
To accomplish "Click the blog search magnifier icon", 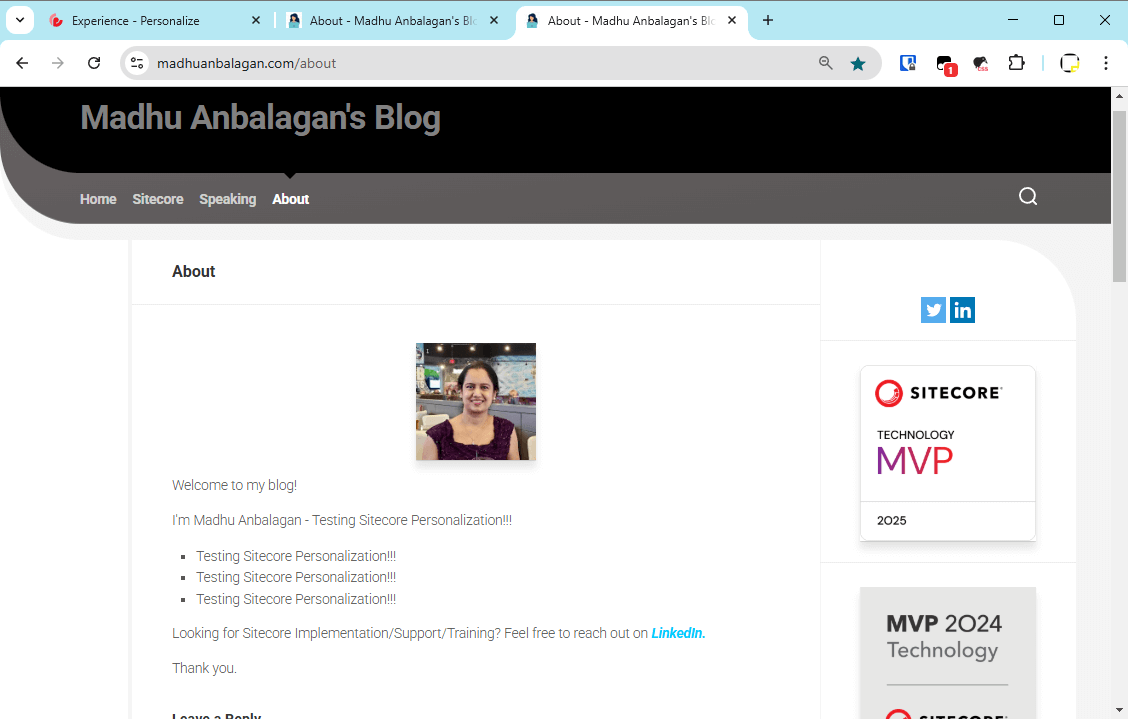I will [x=1027, y=196].
